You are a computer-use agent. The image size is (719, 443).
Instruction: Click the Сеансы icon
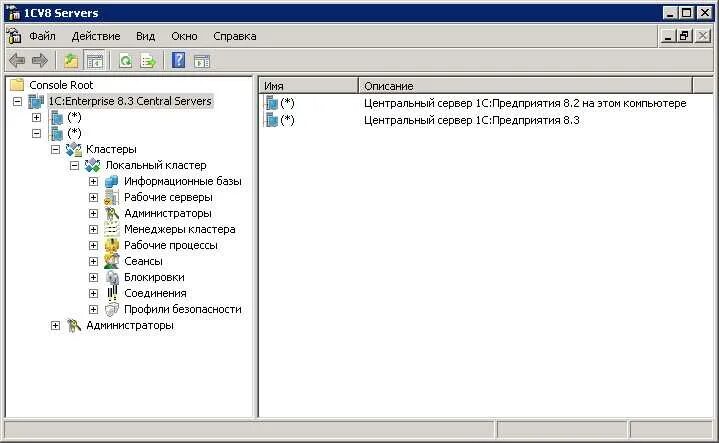point(111,261)
